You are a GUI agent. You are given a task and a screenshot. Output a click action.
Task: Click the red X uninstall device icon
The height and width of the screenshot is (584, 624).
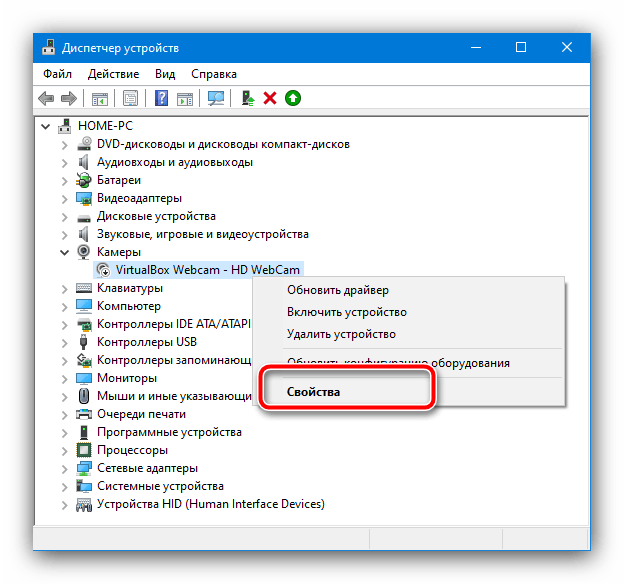(270, 98)
